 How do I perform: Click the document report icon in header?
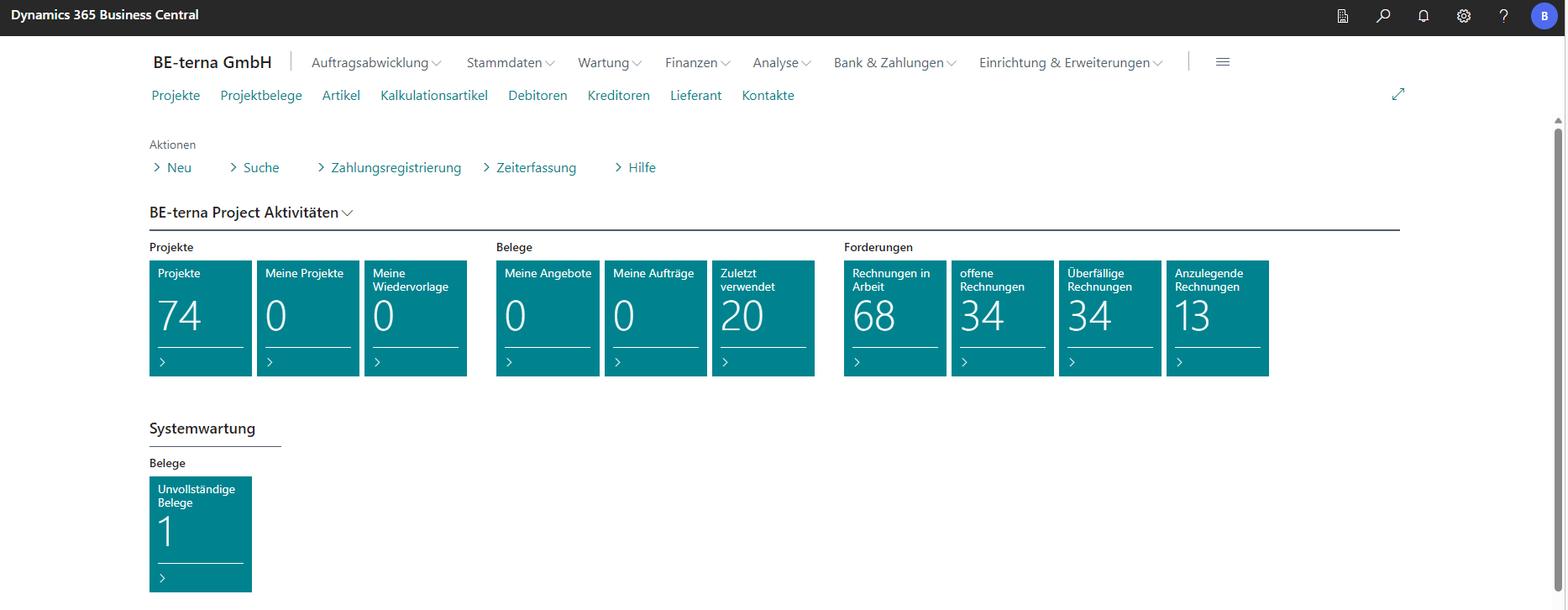pos(1343,16)
